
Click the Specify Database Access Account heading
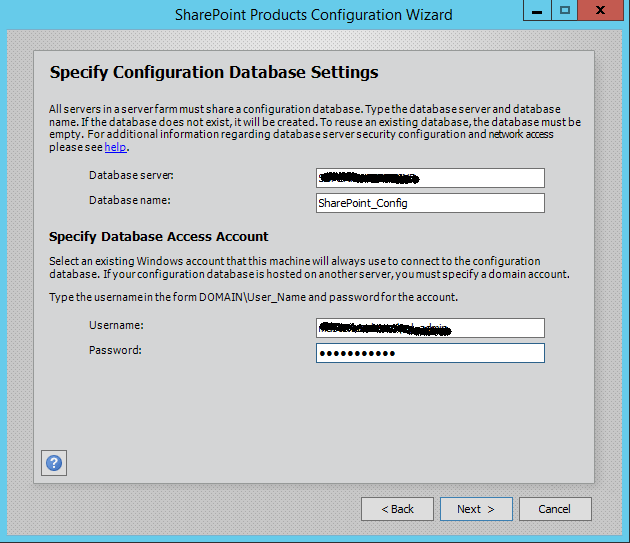pos(158,237)
